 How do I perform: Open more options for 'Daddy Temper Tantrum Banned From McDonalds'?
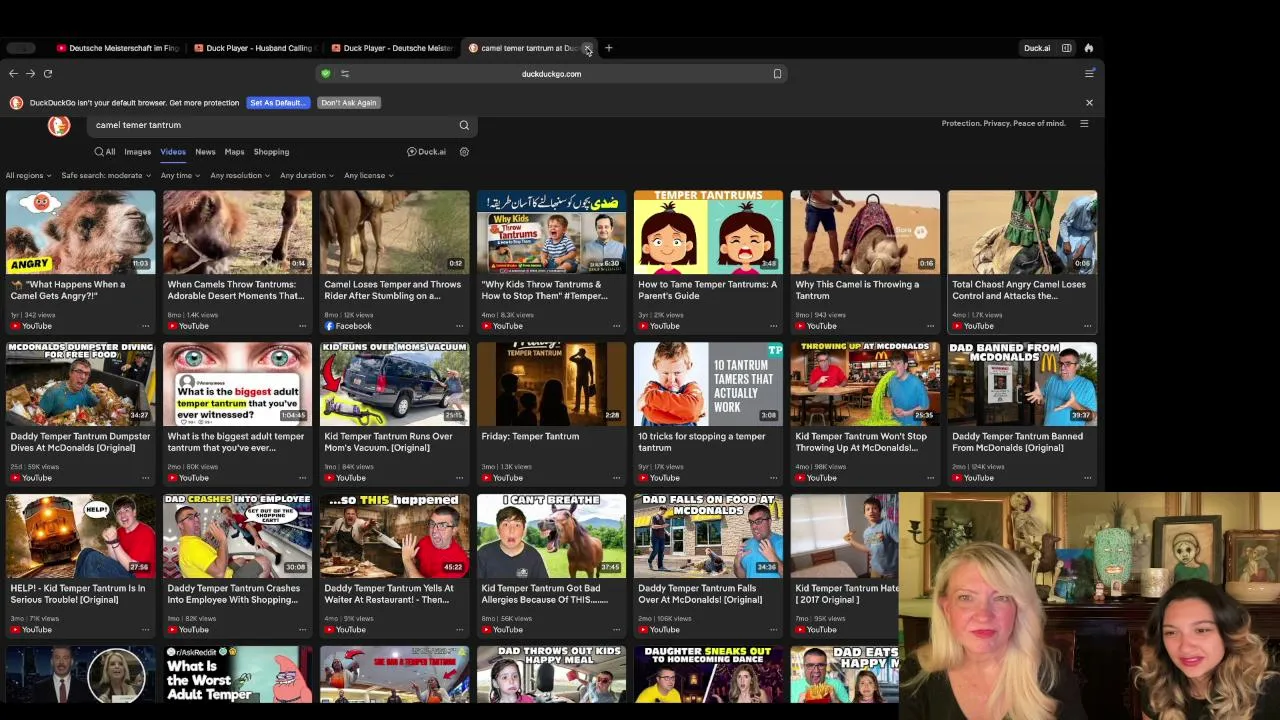coord(1087,478)
